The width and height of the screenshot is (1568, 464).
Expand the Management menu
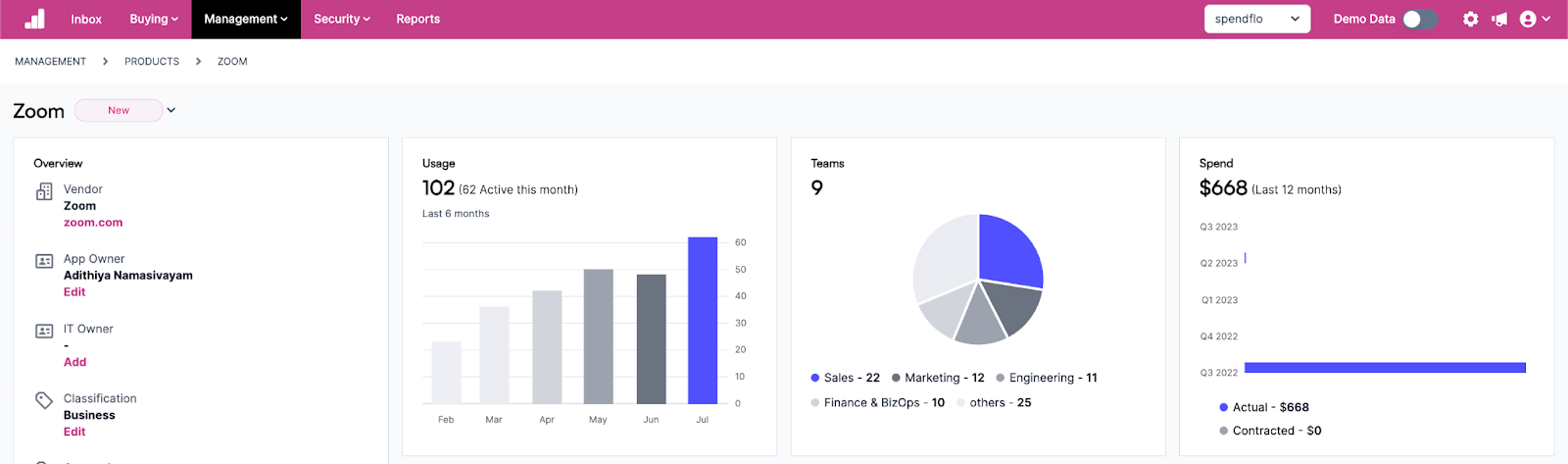tap(246, 19)
